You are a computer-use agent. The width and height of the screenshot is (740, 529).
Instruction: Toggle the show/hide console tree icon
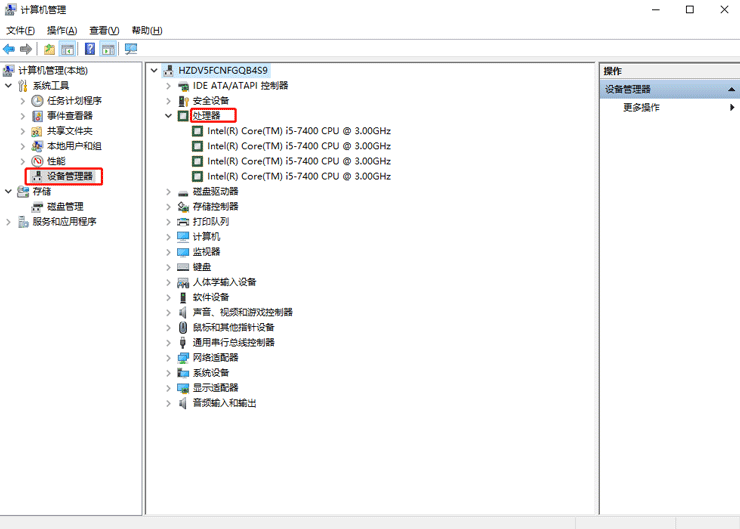click(x=67, y=49)
